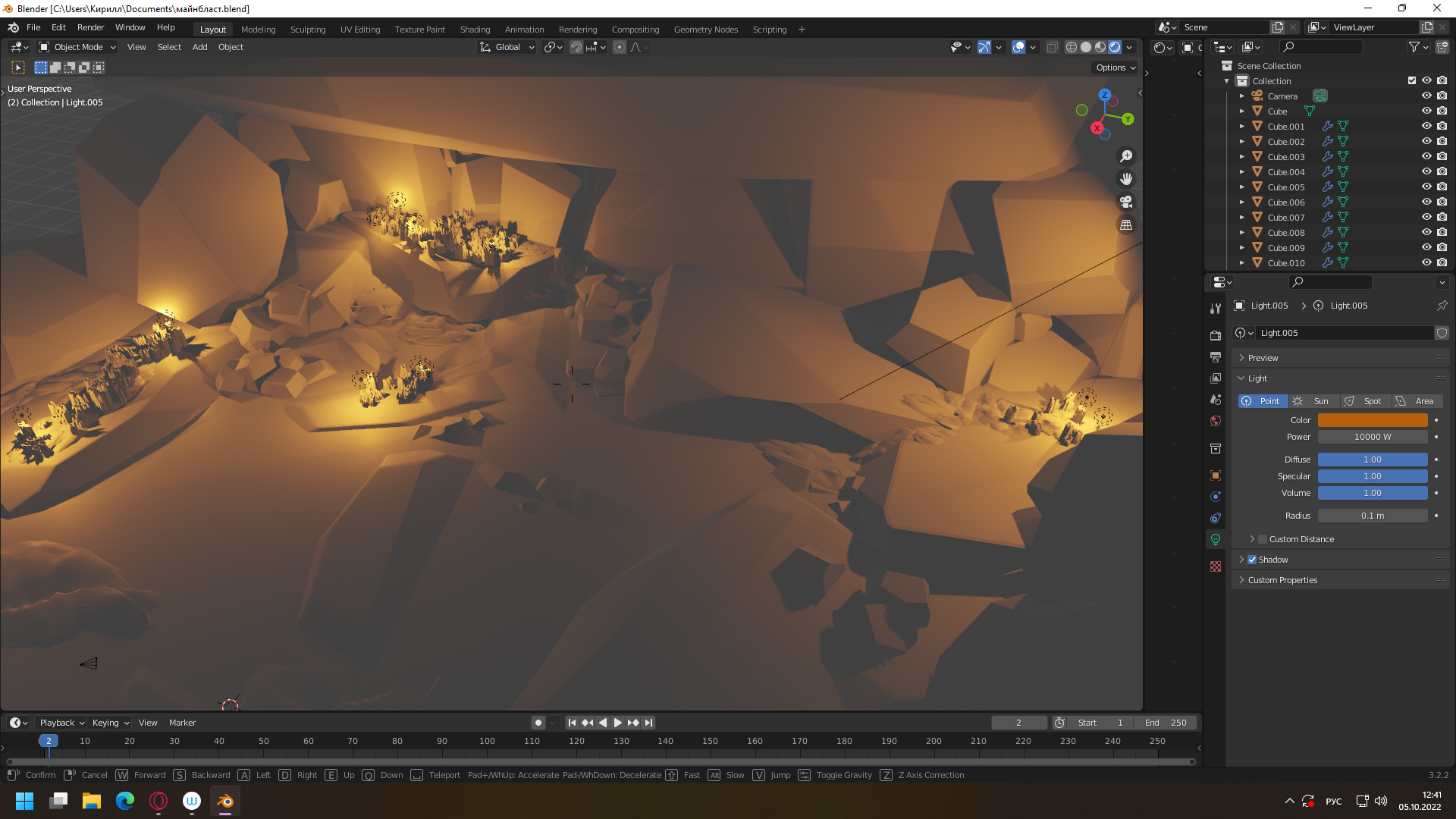
Task: Set light type to Area
Action: 1417,401
